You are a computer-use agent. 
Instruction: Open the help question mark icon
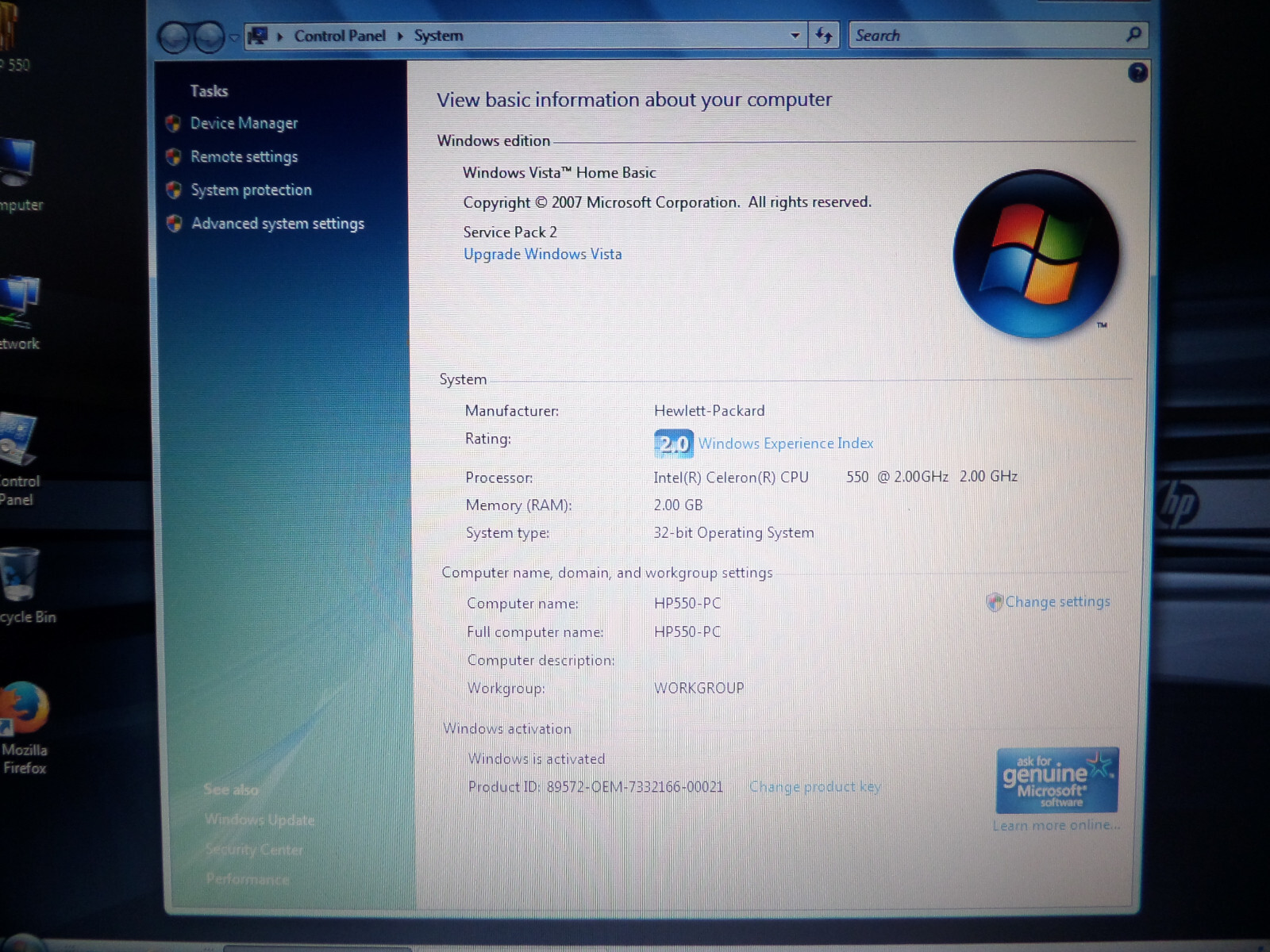pyautogui.click(x=1137, y=74)
